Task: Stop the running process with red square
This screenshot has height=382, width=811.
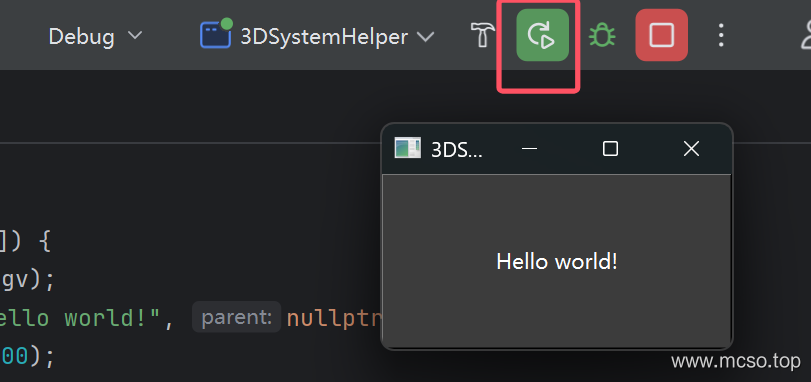Action: (x=662, y=35)
